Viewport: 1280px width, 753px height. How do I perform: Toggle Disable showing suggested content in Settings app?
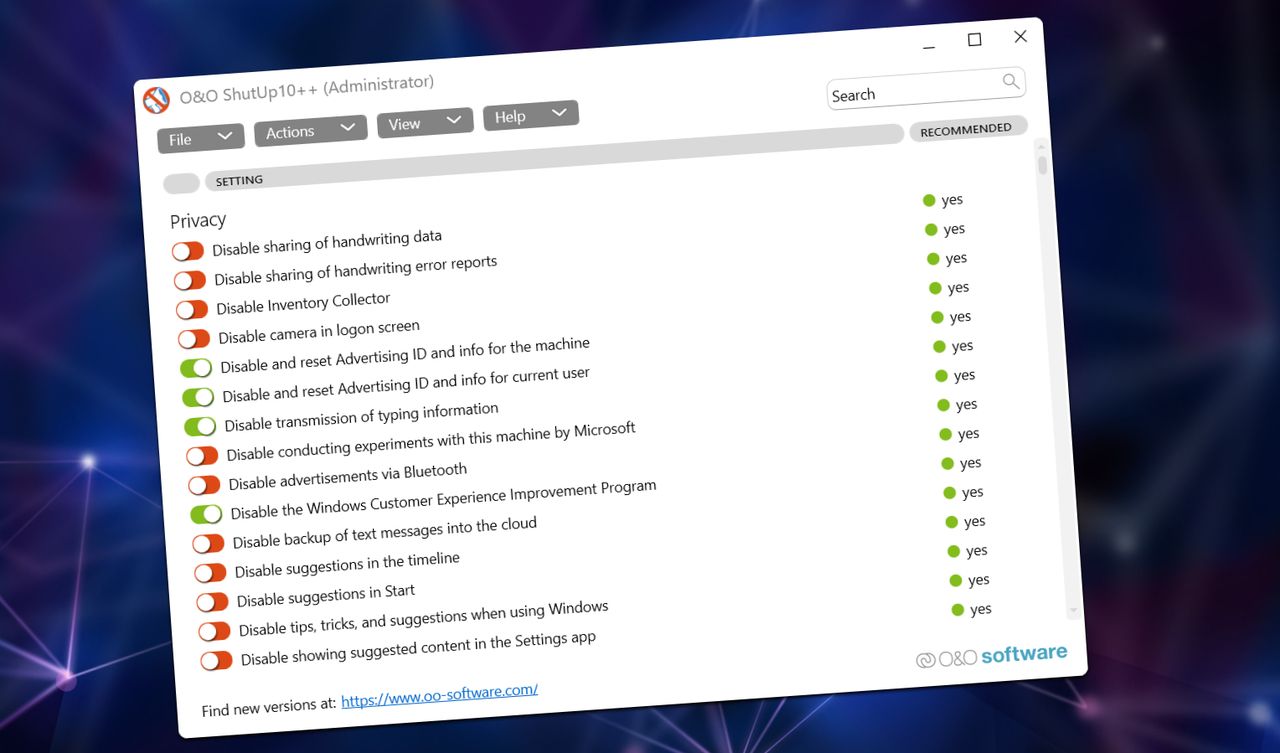point(216,661)
